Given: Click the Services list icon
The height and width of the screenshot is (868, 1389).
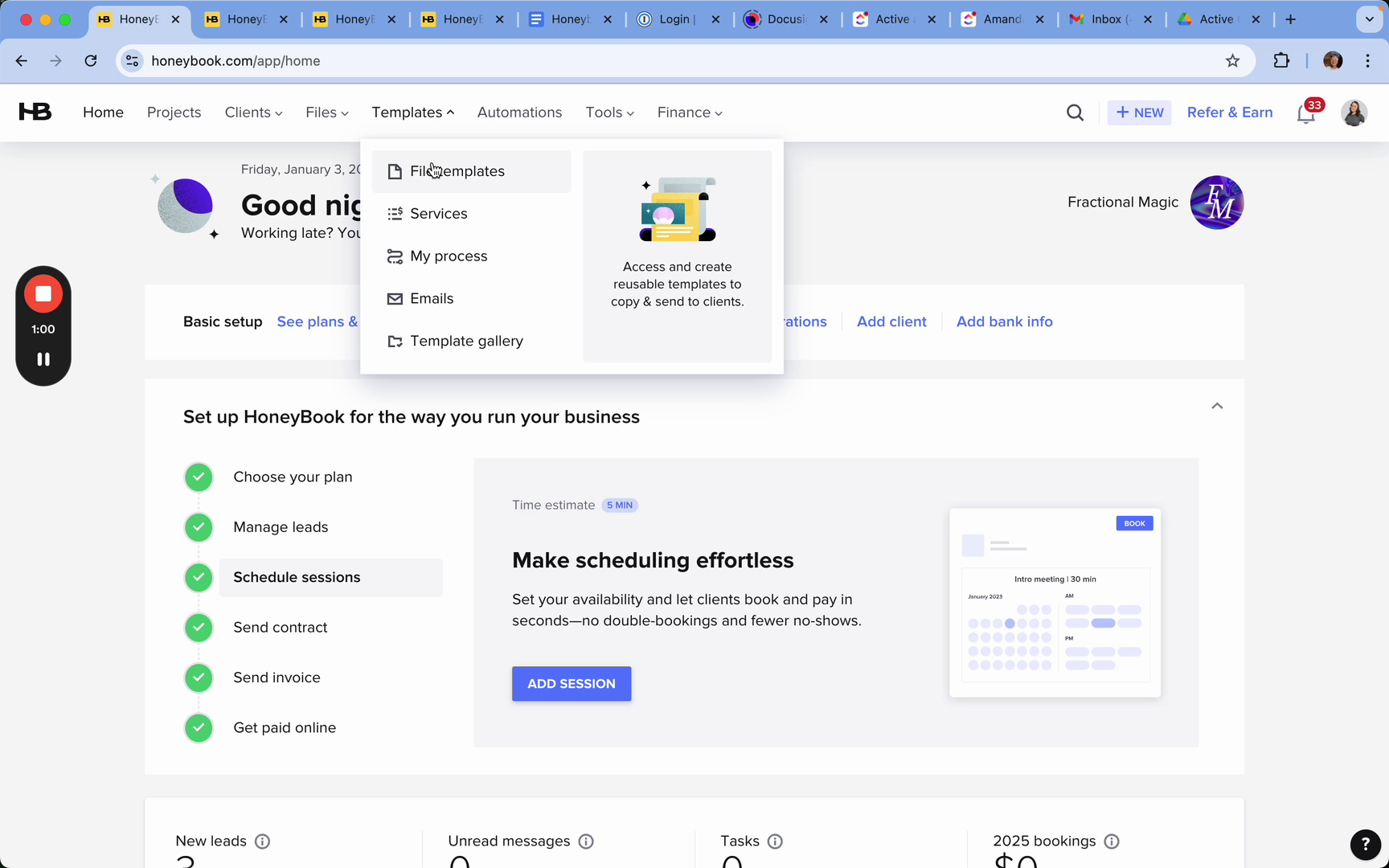Looking at the screenshot, I should coord(395,214).
